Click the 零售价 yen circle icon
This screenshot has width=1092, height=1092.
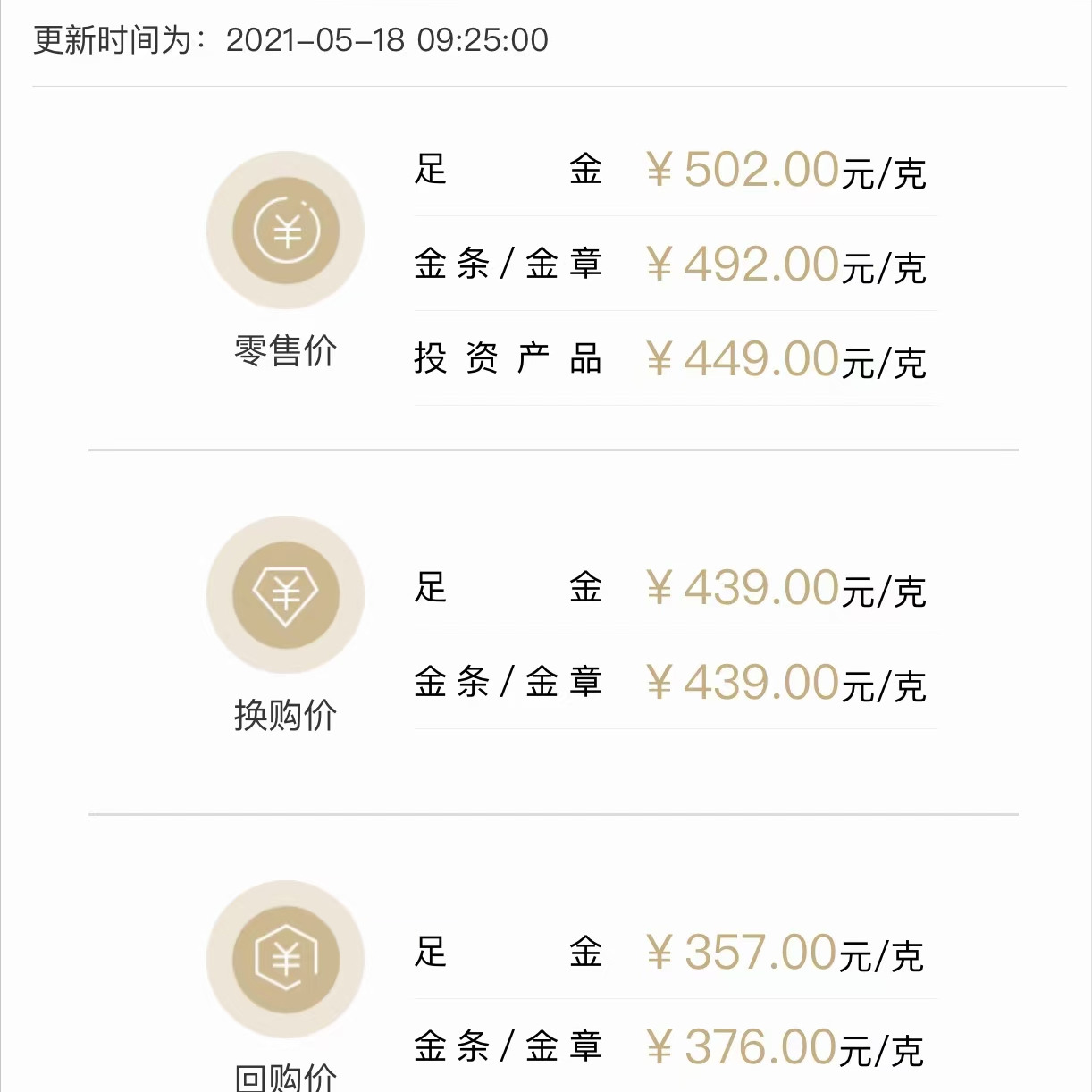(285, 231)
